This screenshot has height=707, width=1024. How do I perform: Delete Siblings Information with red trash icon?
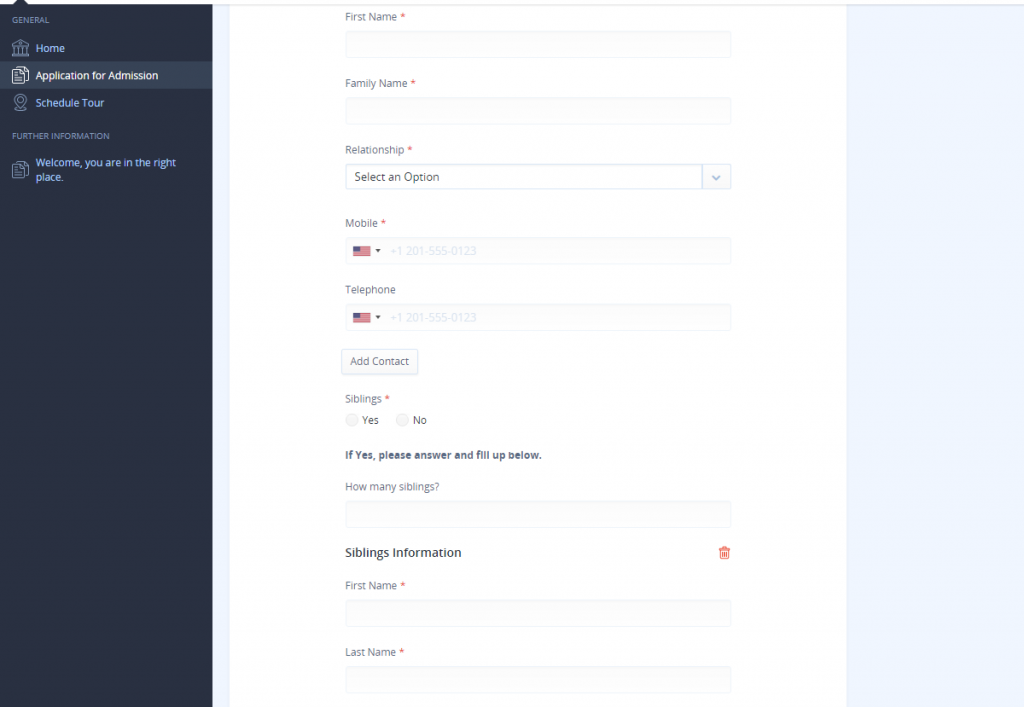pos(724,553)
